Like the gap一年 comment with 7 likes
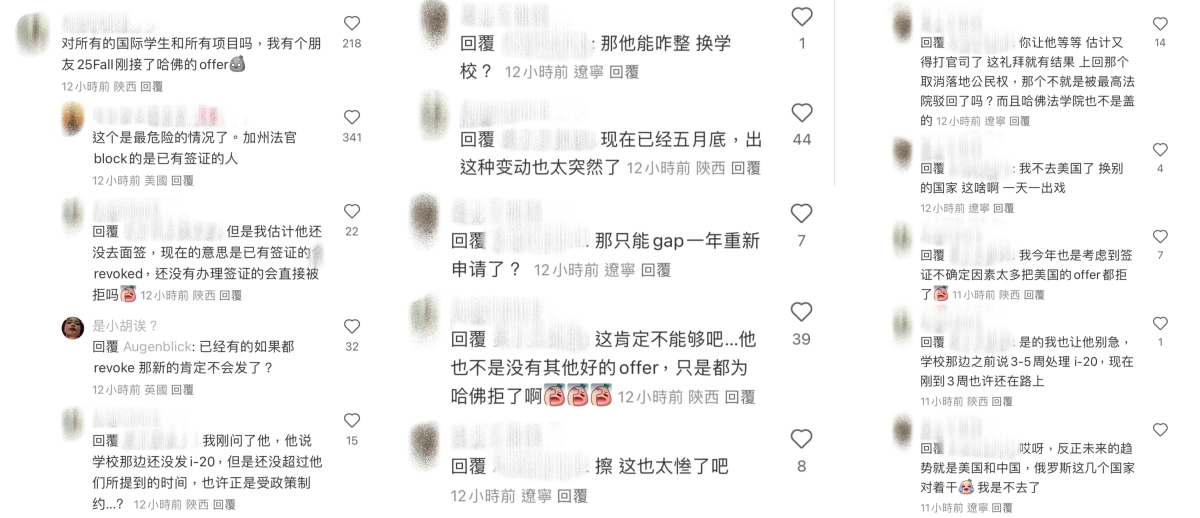The height and width of the screenshot is (518, 1200). coord(802,213)
